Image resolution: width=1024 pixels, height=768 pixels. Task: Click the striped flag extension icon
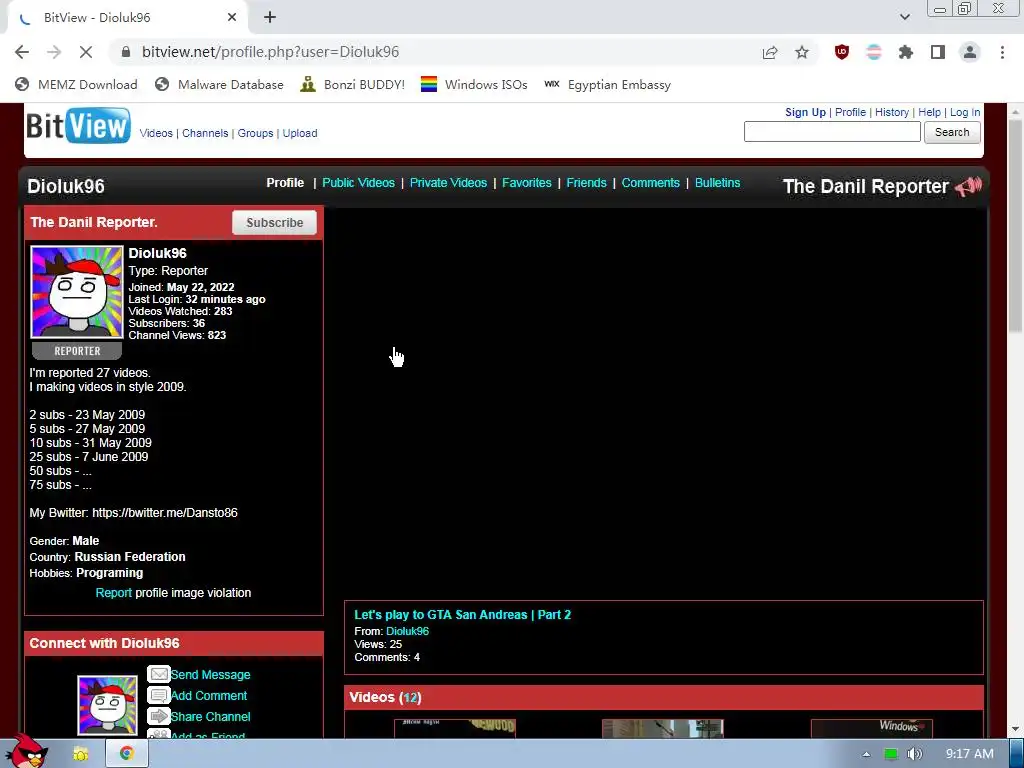coord(874,52)
